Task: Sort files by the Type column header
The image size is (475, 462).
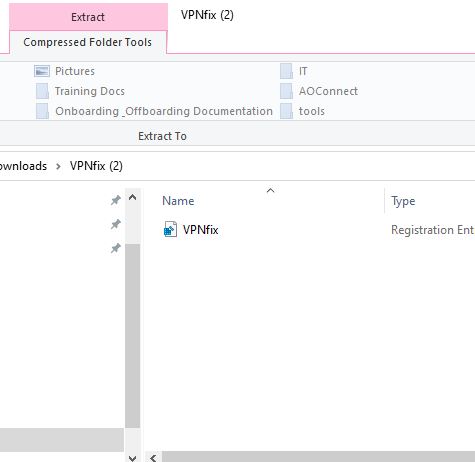Action: click(403, 201)
